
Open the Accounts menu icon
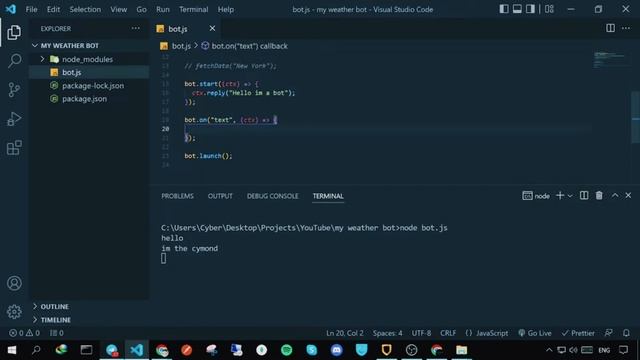coord(14,283)
